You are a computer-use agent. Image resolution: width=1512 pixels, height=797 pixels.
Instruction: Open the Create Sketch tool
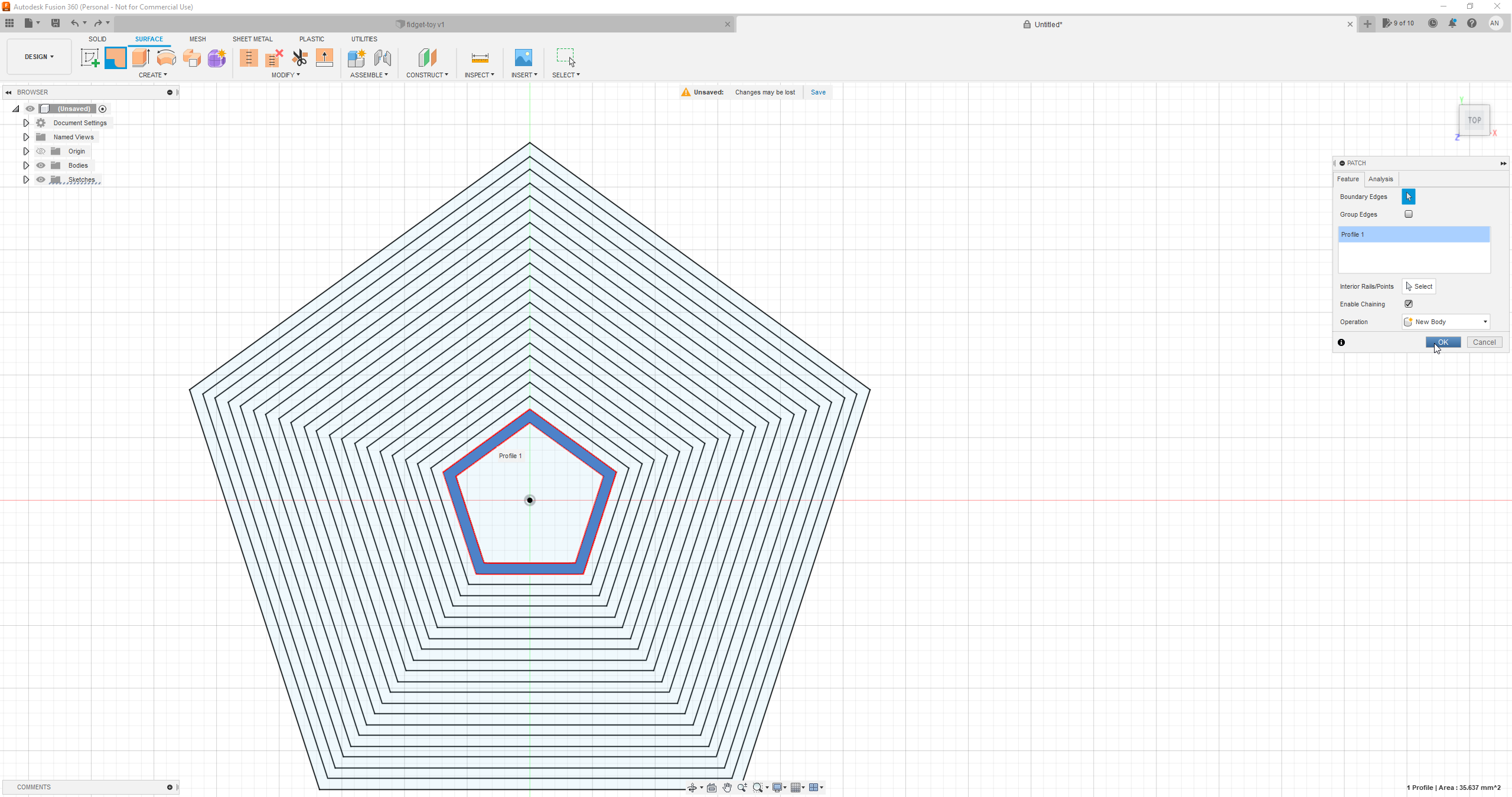[90, 58]
